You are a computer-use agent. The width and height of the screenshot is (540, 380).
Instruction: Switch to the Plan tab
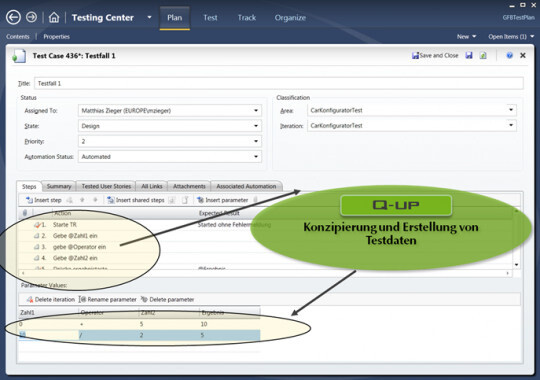coord(175,18)
